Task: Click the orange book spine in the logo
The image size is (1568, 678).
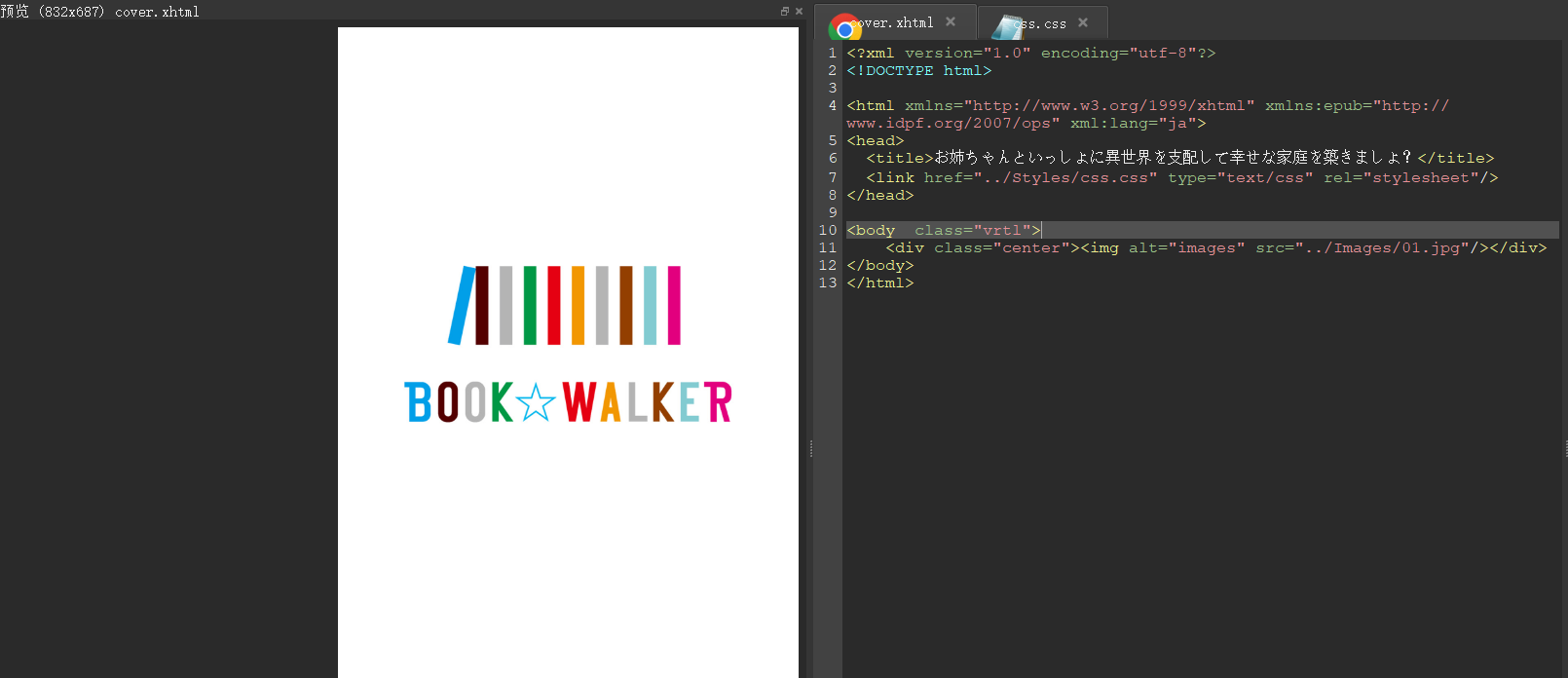Action: coord(578,306)
